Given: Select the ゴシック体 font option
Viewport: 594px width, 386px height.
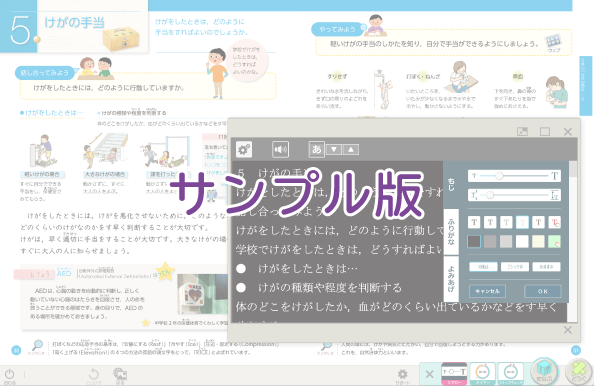Looking at the screenshot, I should pyautogui.click(x=514, y=267).
